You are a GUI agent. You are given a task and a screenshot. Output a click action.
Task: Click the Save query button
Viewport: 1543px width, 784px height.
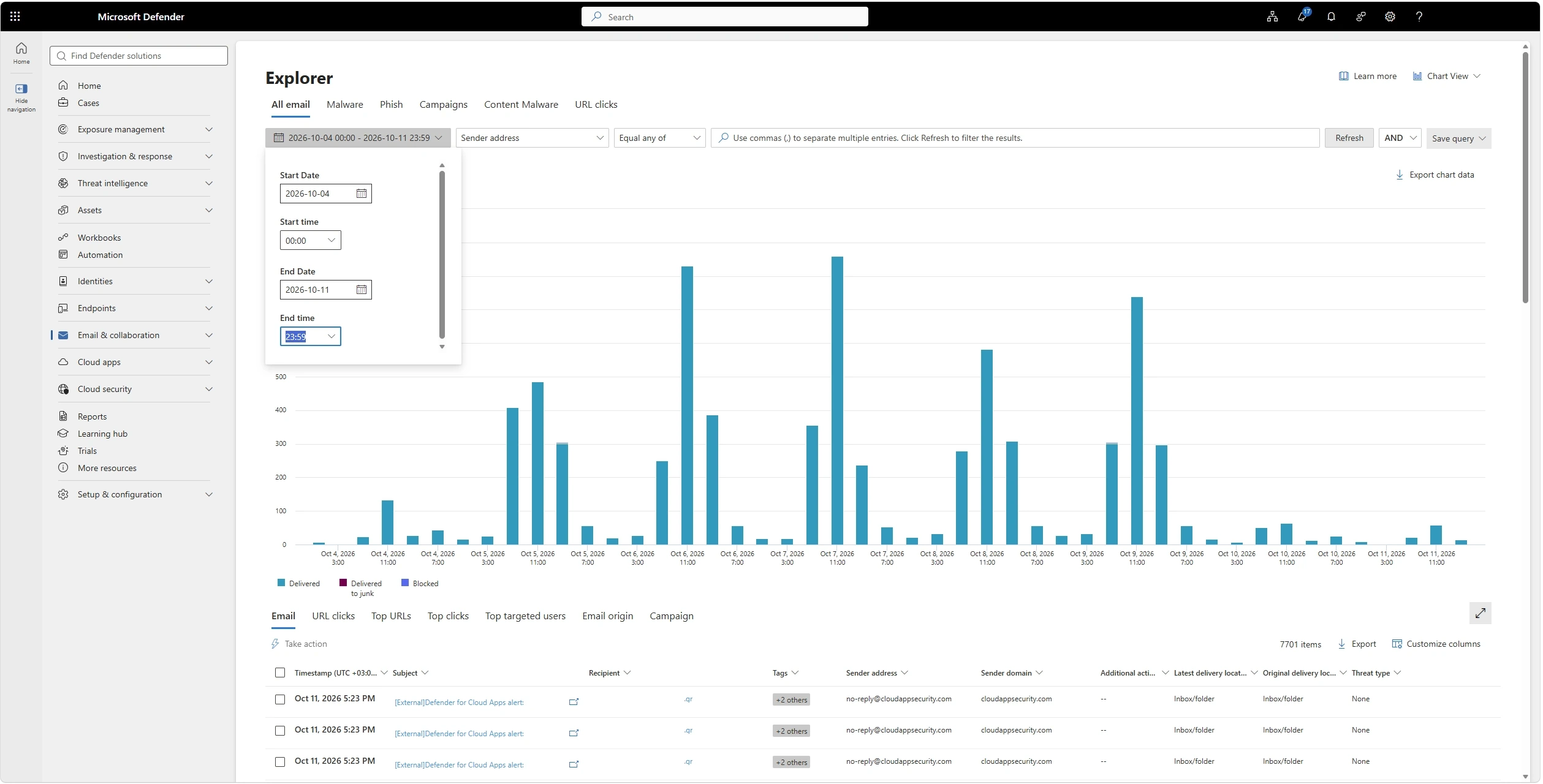click(x=1459, y=138)
